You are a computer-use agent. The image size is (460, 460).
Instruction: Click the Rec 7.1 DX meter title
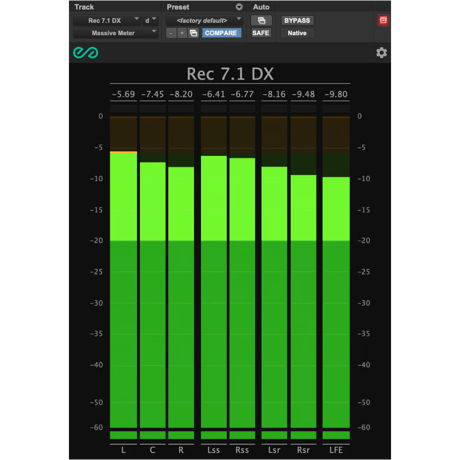pos(230,74)
